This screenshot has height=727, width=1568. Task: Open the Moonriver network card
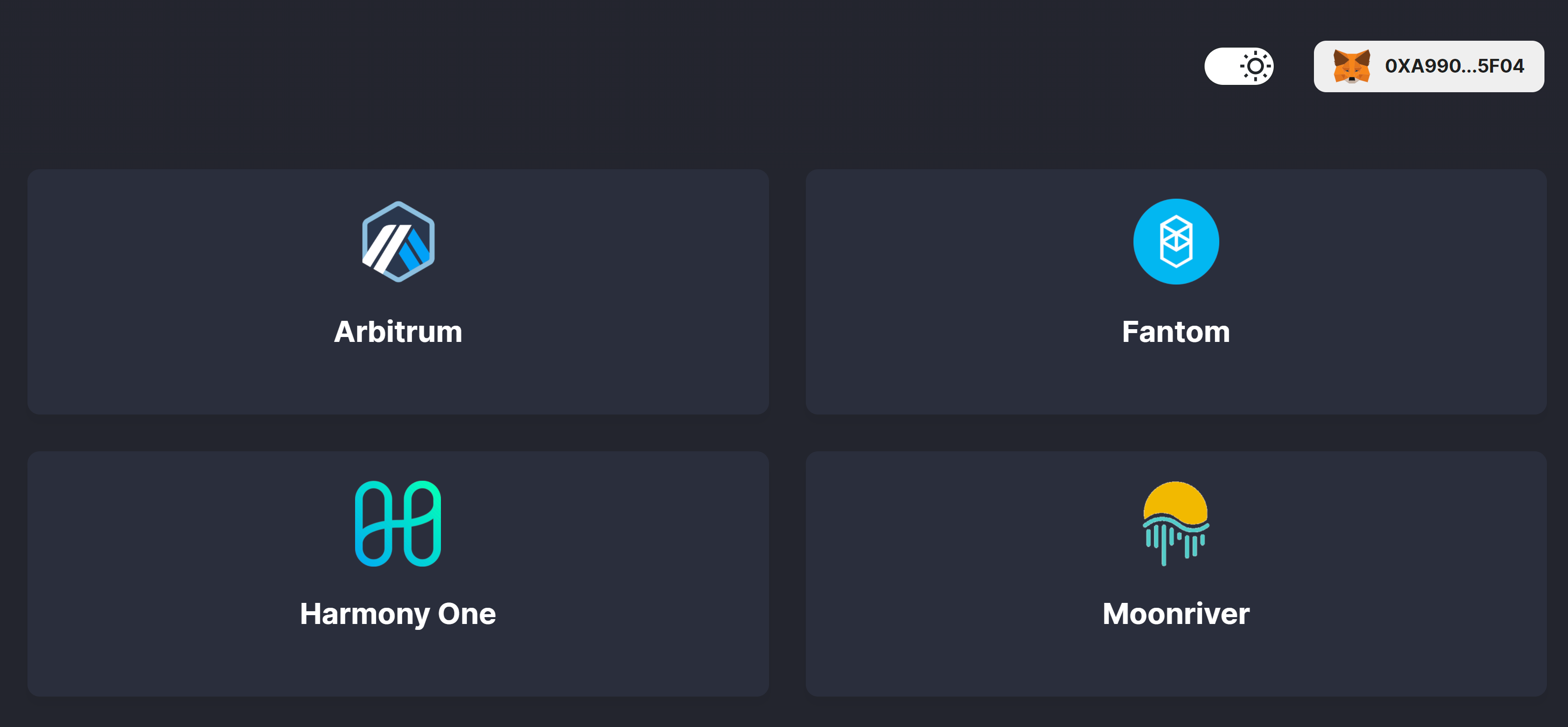(974, 573)
